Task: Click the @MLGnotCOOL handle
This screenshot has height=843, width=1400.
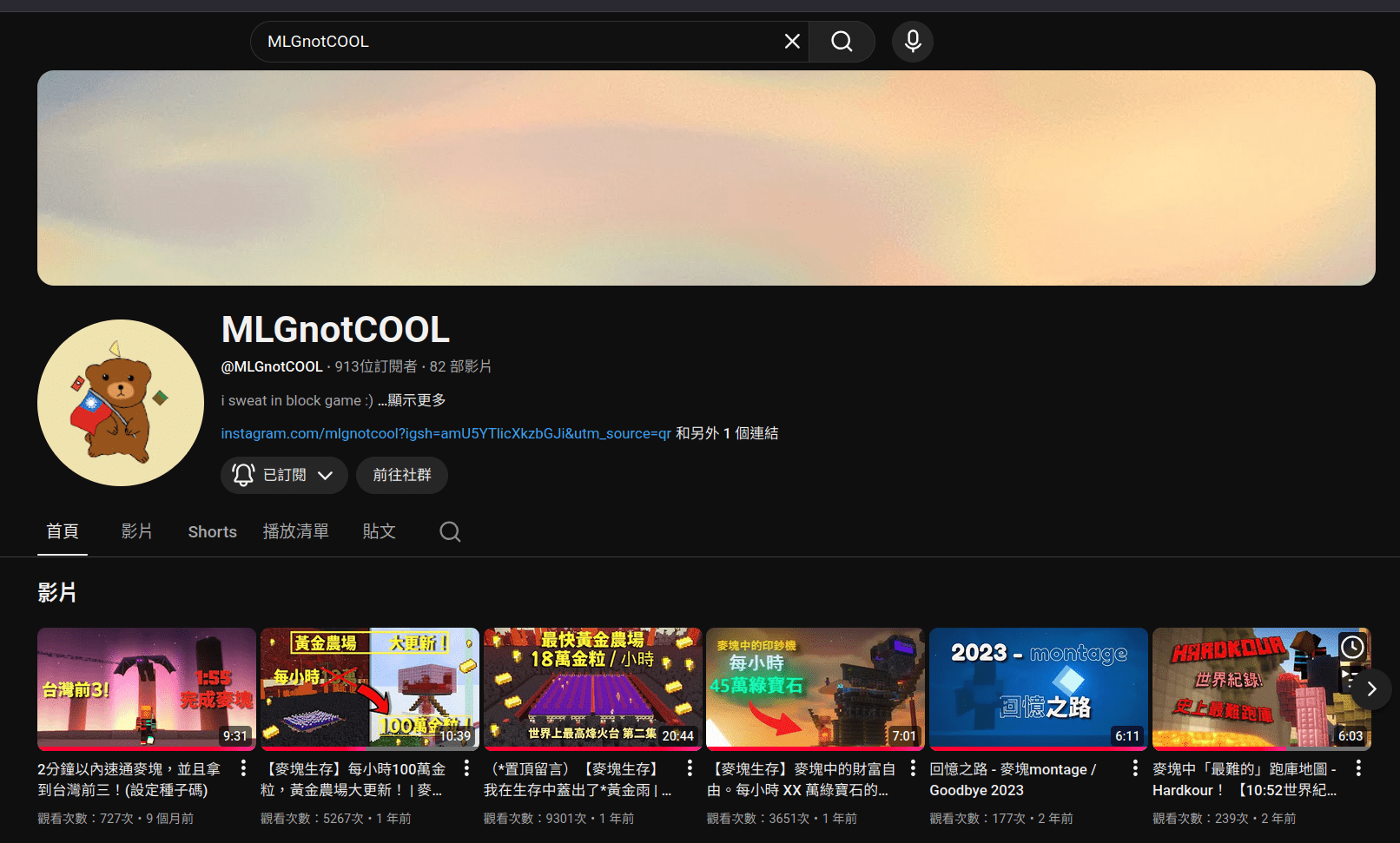Action: coord(272,366)
